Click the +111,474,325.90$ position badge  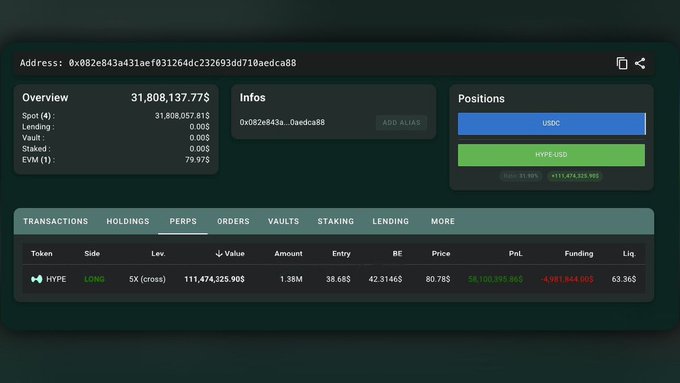[575, 176]
